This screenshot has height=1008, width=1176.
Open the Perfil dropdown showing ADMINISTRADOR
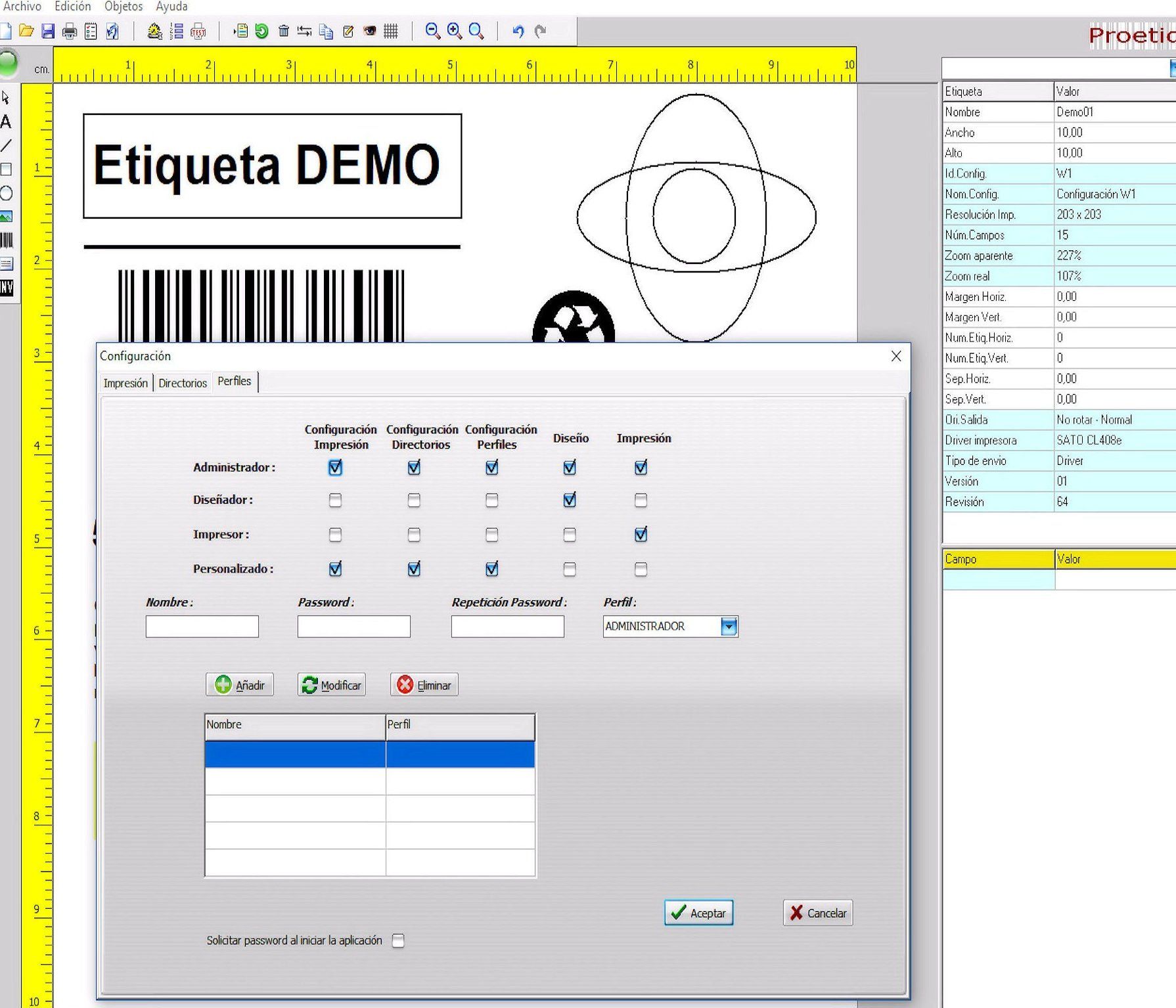[x=729, y=626]
